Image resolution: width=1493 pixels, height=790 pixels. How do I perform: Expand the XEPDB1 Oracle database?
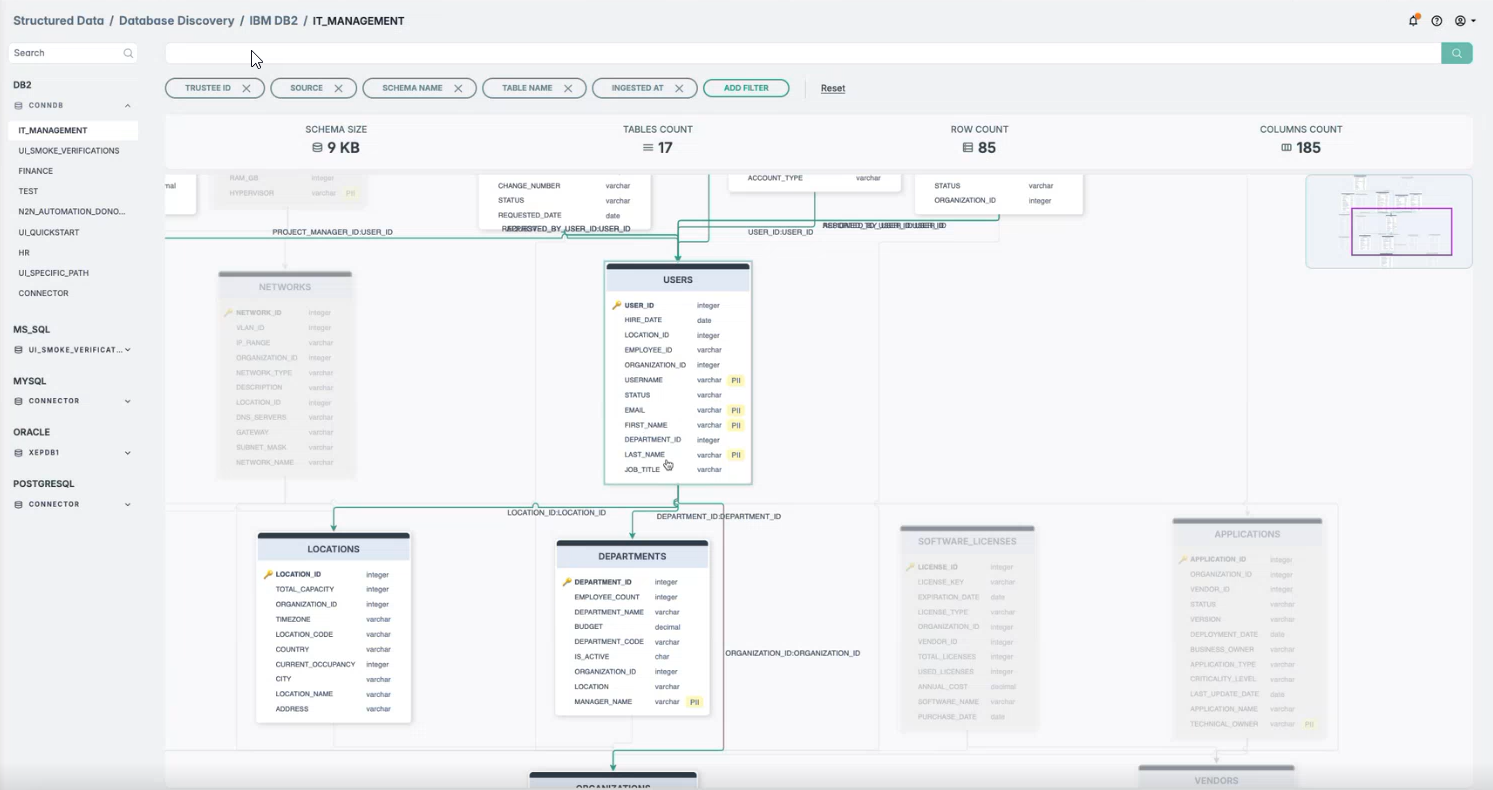coord(127,453)
